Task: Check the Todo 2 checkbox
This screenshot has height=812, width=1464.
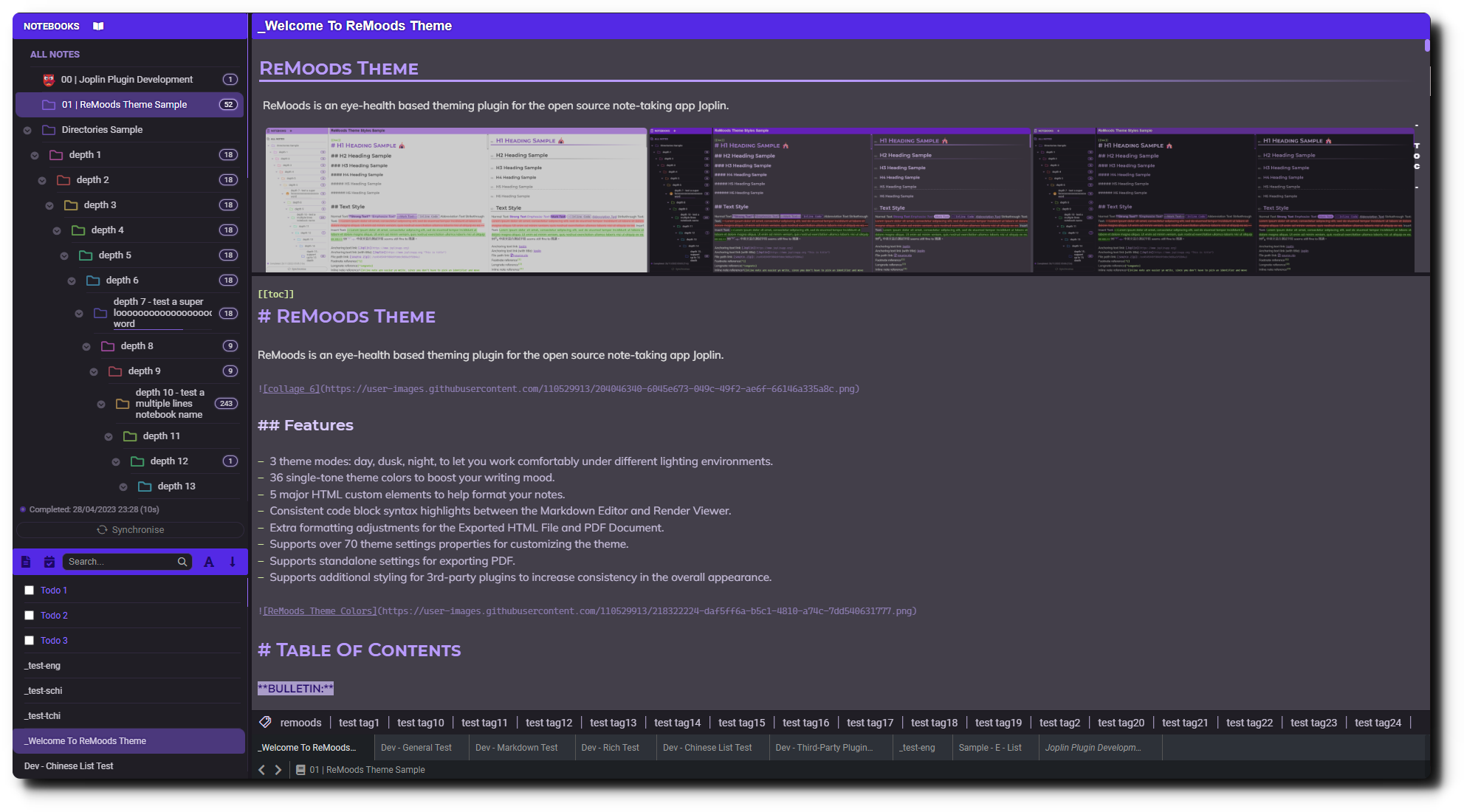Action: coord(30,615)
